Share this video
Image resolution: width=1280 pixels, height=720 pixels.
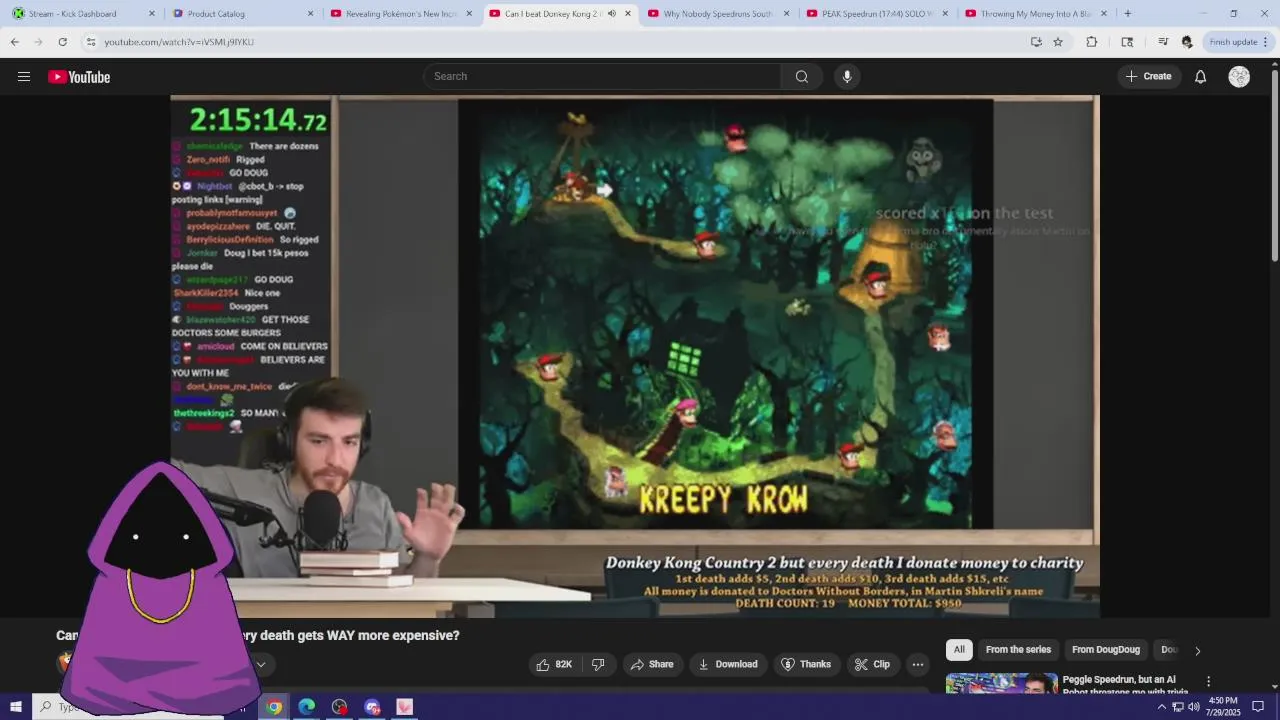click(x=651, y=664)
